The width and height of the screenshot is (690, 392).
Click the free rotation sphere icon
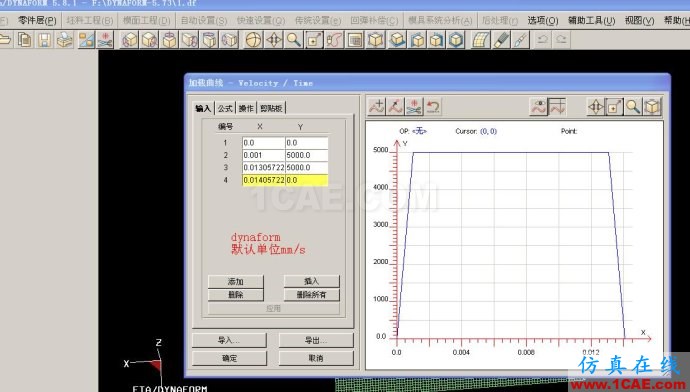253,40
